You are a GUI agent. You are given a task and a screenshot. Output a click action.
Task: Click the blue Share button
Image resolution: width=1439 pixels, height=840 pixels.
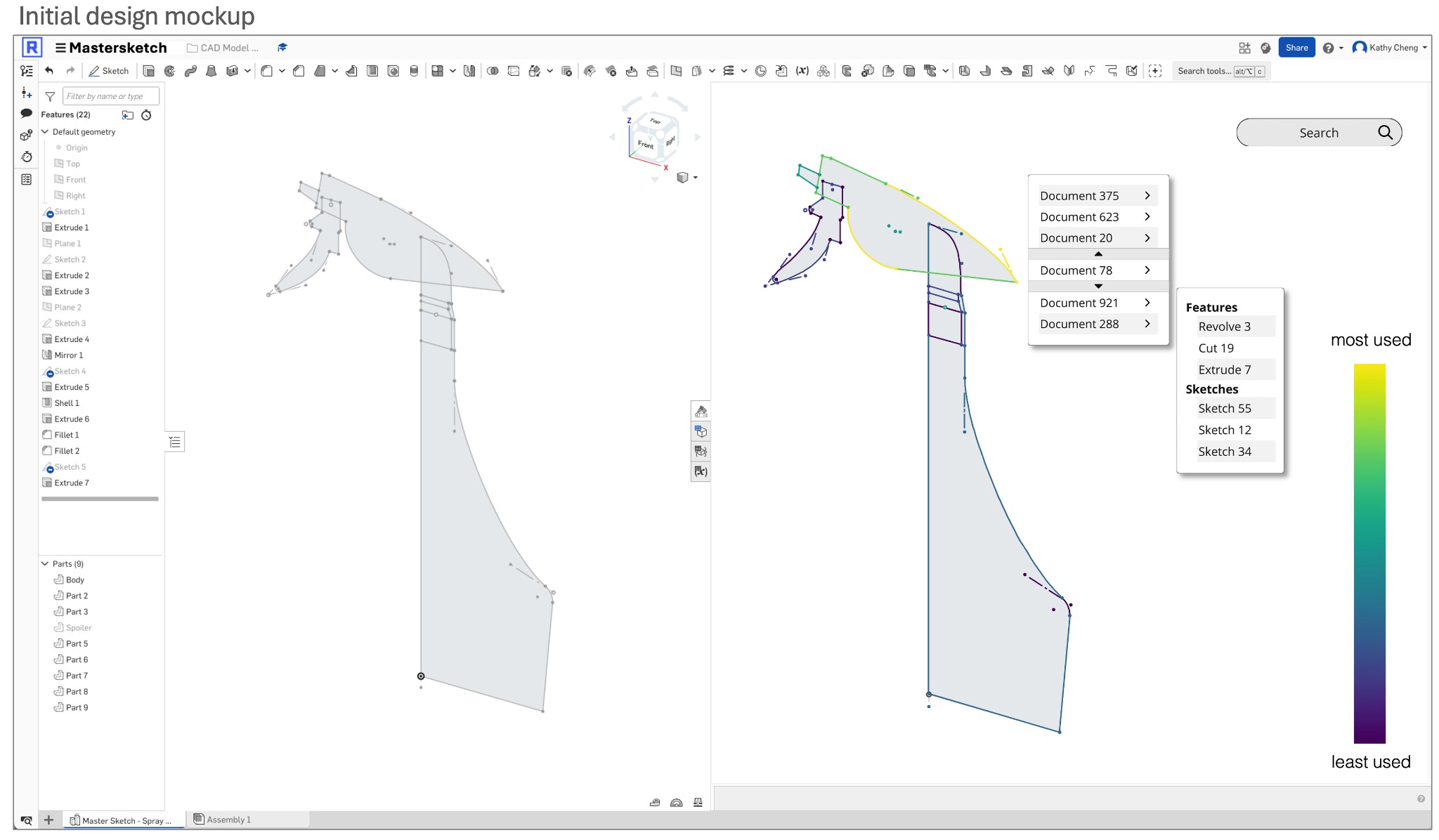(1296, 48)
